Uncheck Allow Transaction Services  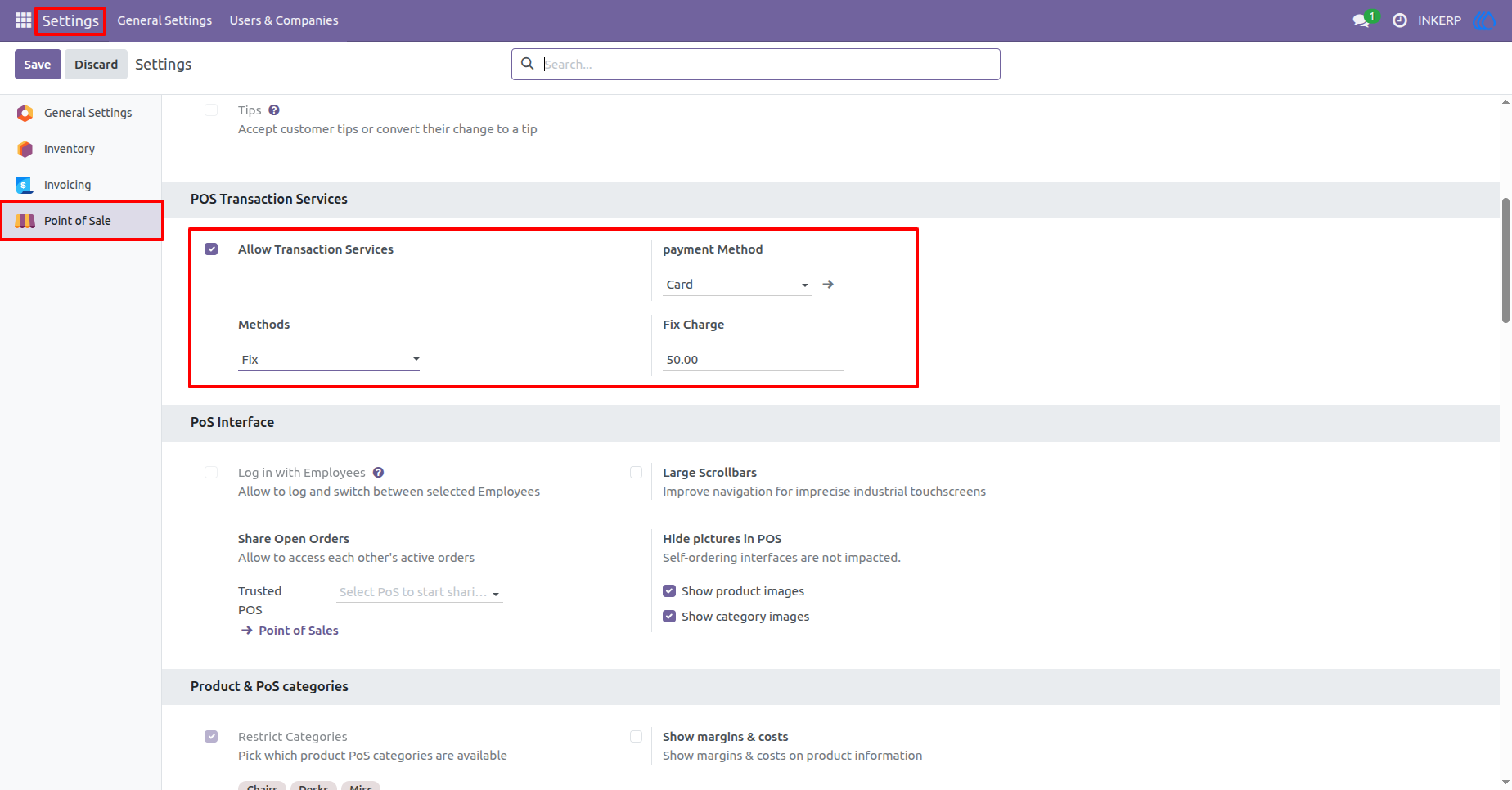click(x=211, y=249)
